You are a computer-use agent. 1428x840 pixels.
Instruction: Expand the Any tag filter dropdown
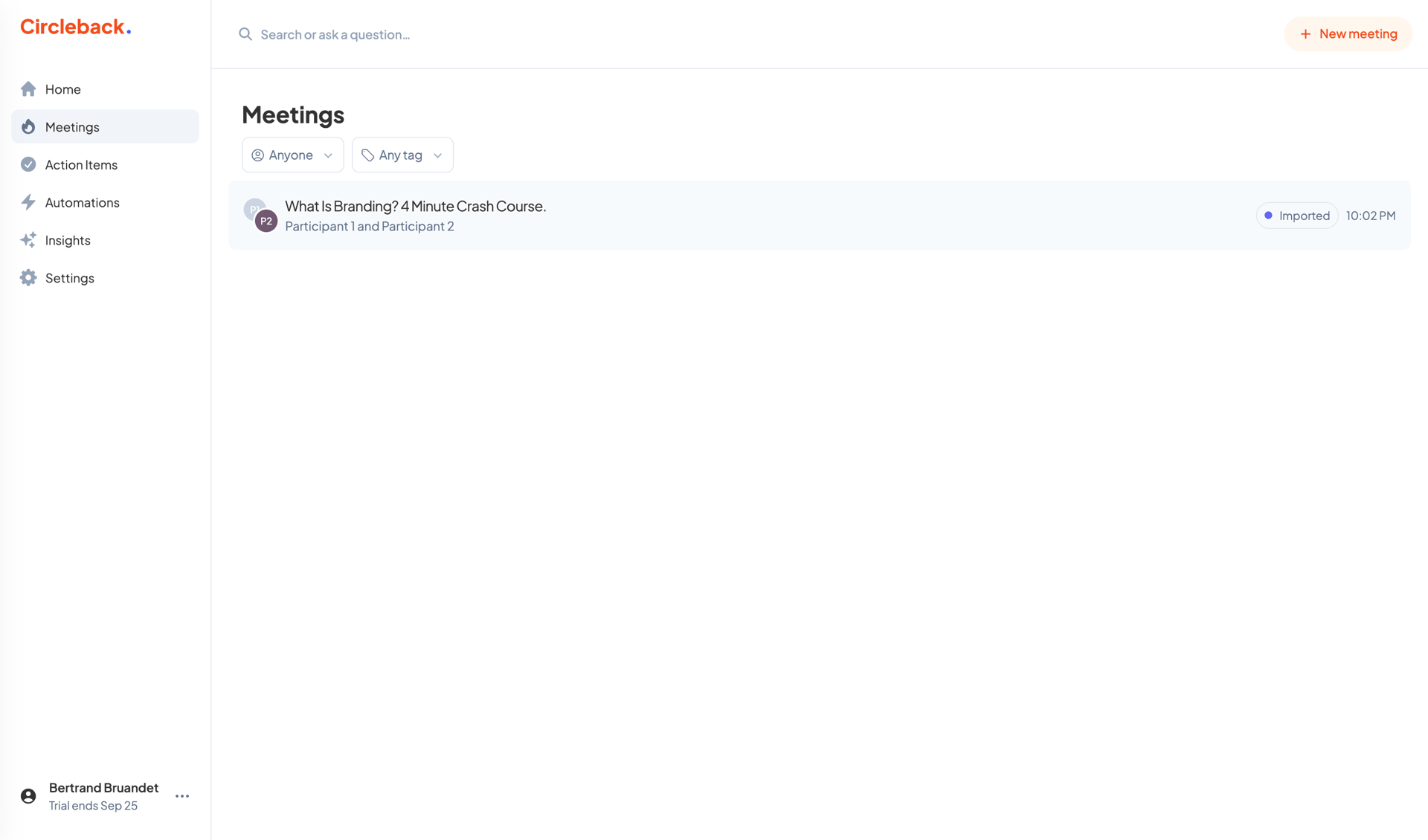point(402,155)
